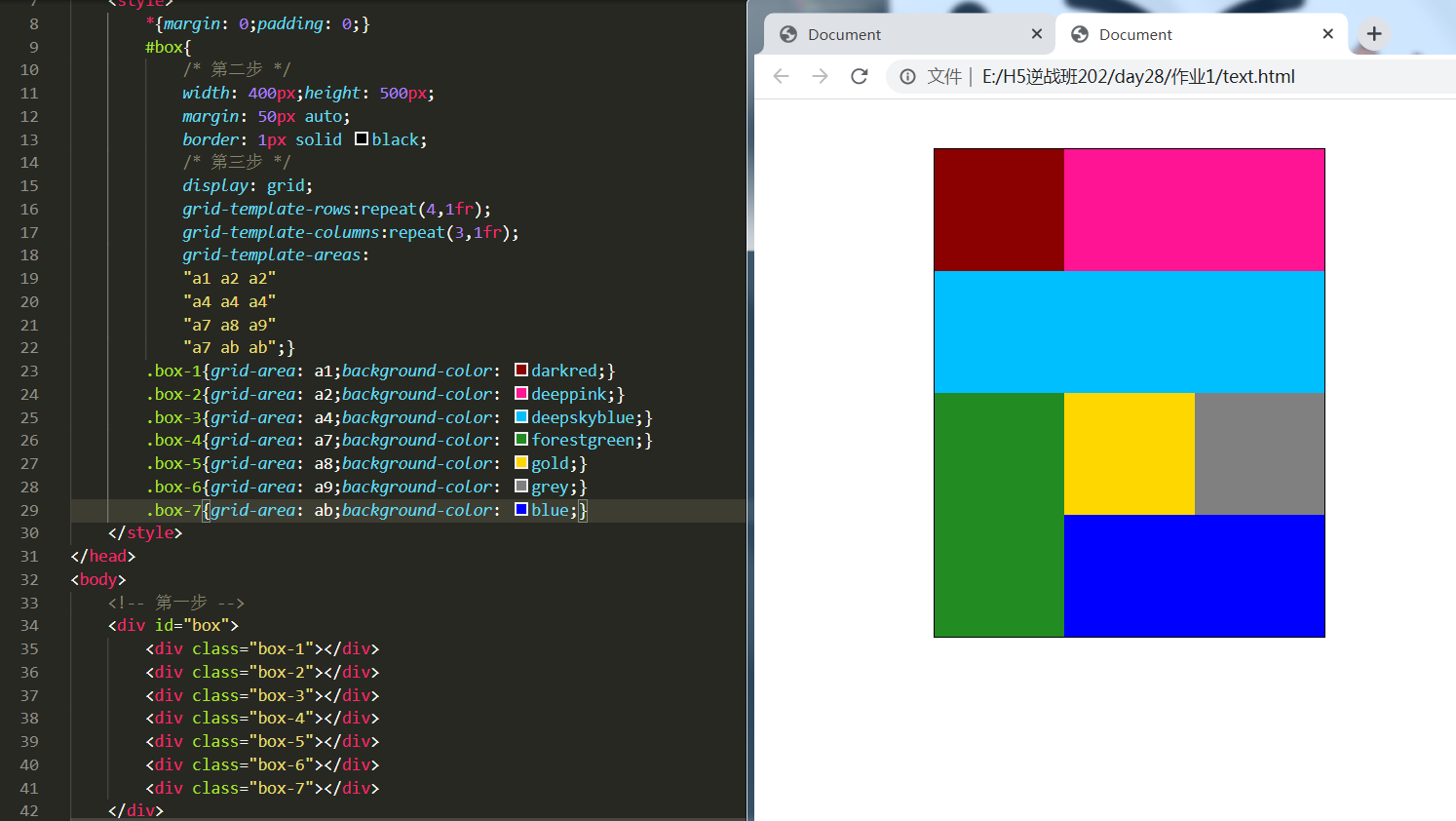Image resolution: width=1456 pixels, height=821 pixels.
Task: Open the grey color swatch in code
Action: [x=521, y=487]
